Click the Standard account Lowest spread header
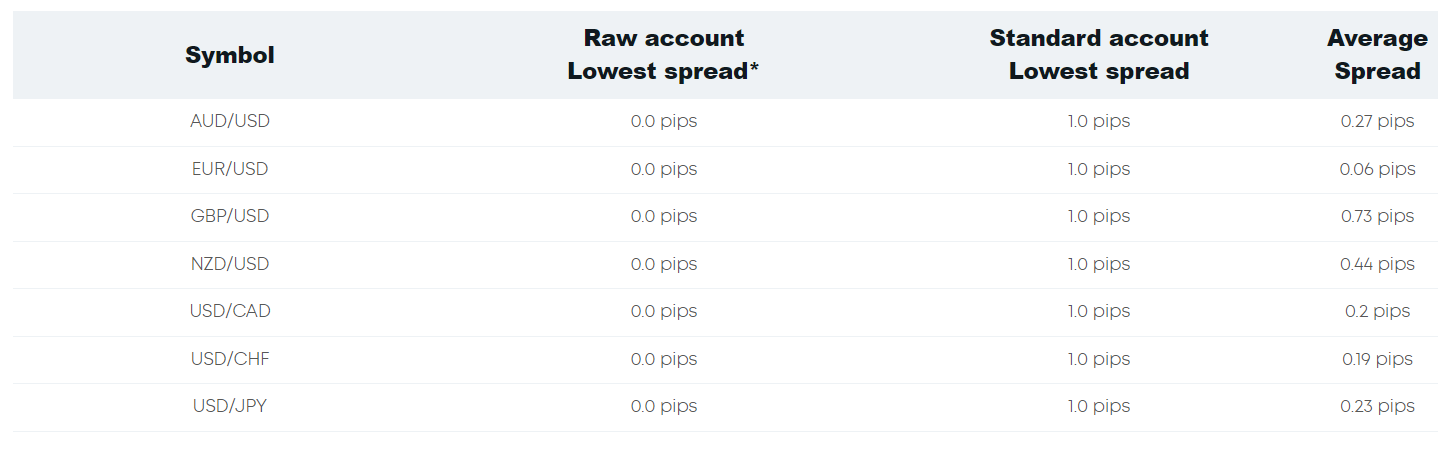 [x=1099, y=55]
